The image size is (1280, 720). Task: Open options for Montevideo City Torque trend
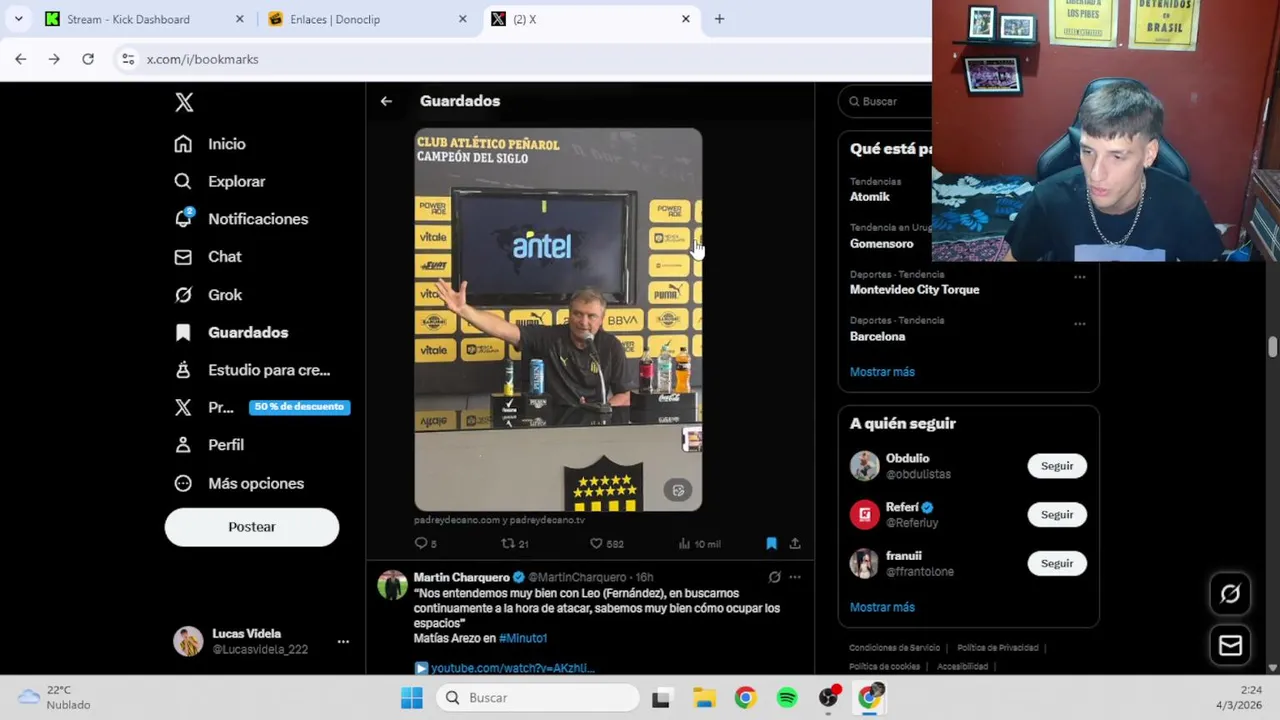coord(1080,277)
